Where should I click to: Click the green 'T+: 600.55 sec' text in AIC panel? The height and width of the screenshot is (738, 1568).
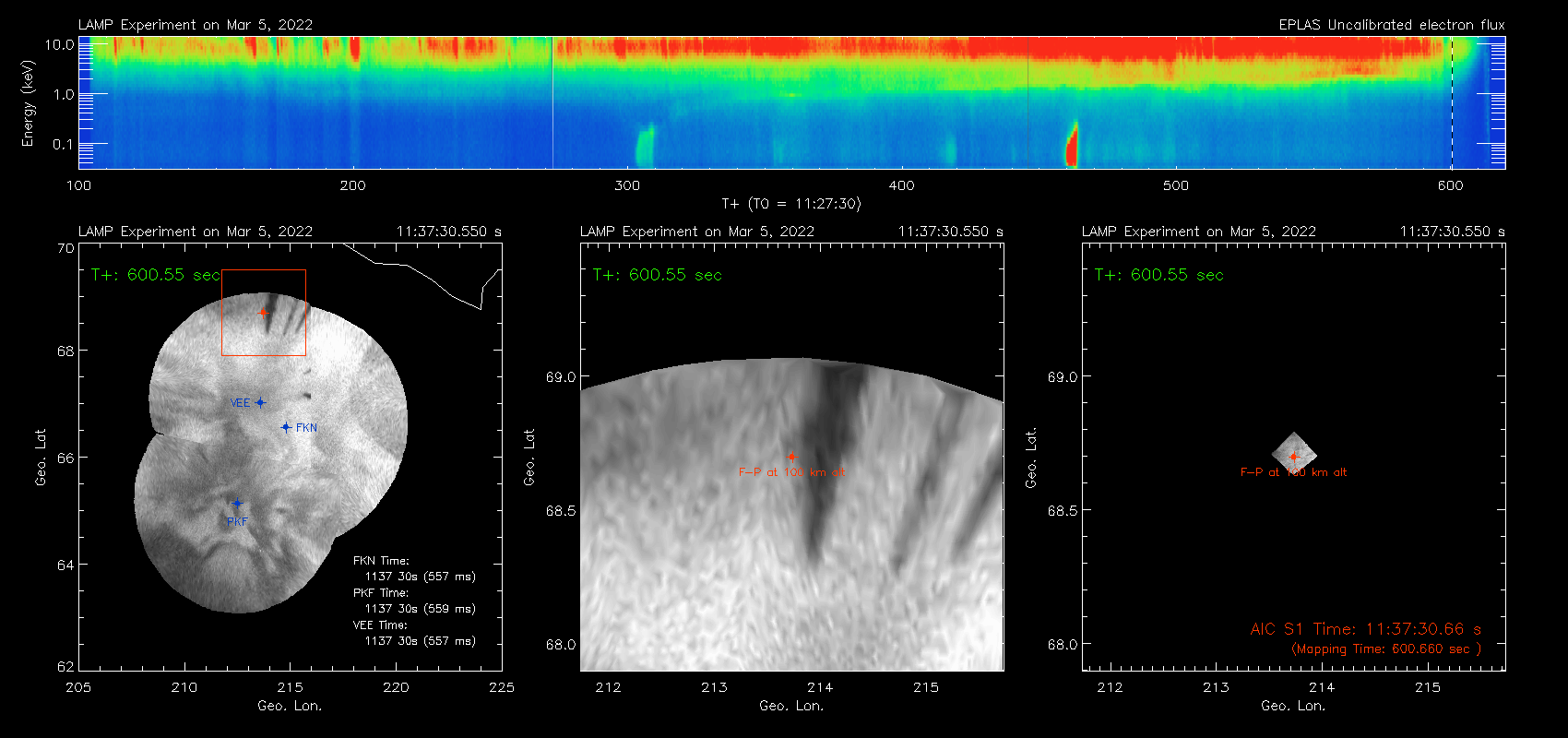[x=1159, y=275]
